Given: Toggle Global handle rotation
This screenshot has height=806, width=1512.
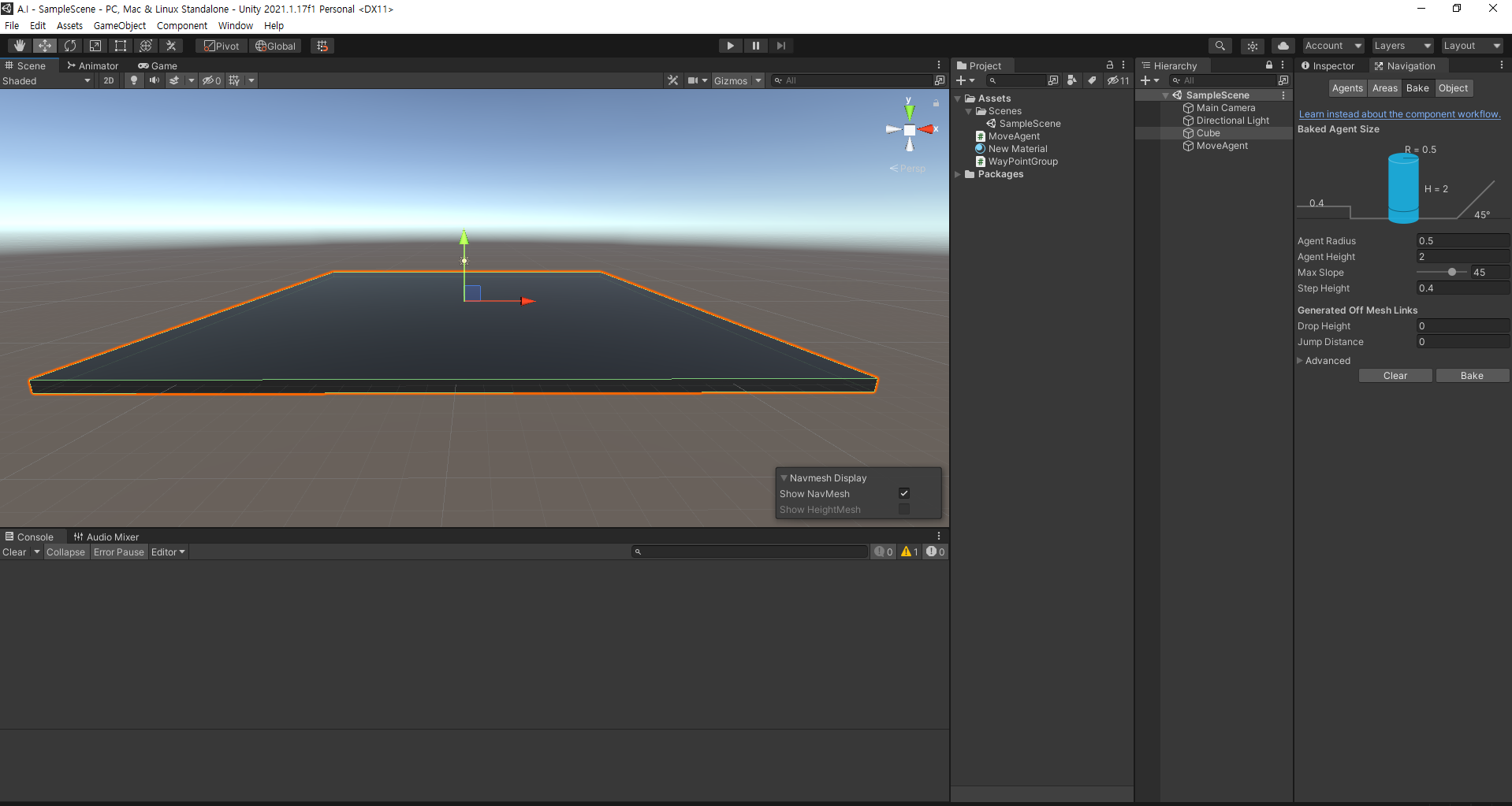Looking at the screenshot, I should coord(276,46).
